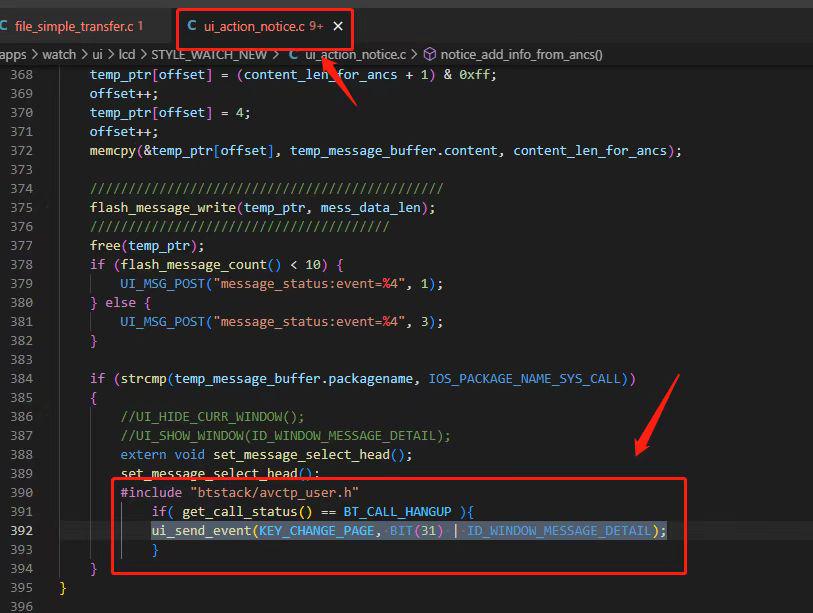The height and width of the screenshot is (613, 813).
Task: Open the STYLE_WATCH_NEW breadcrumb folder
Action: pyautogui.click(x=209, y=54)
